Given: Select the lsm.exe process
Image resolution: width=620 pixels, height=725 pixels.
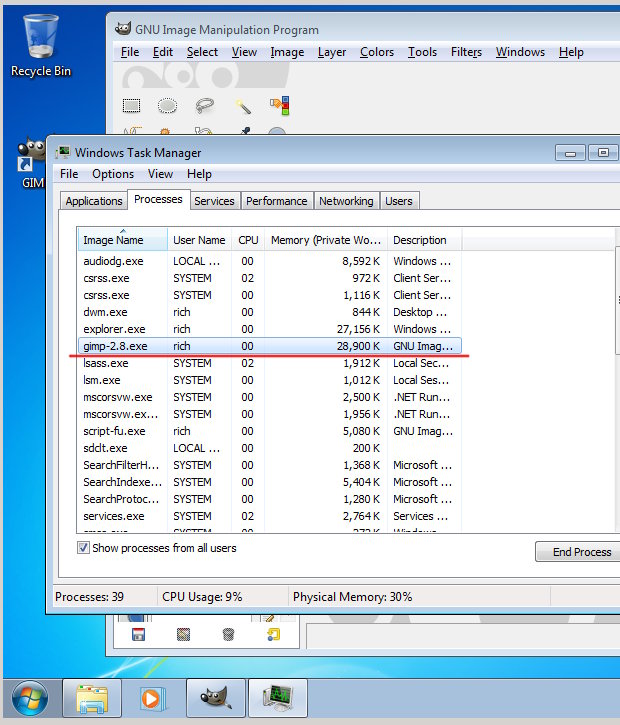Looking at the screenshot, I should (270, 380).
